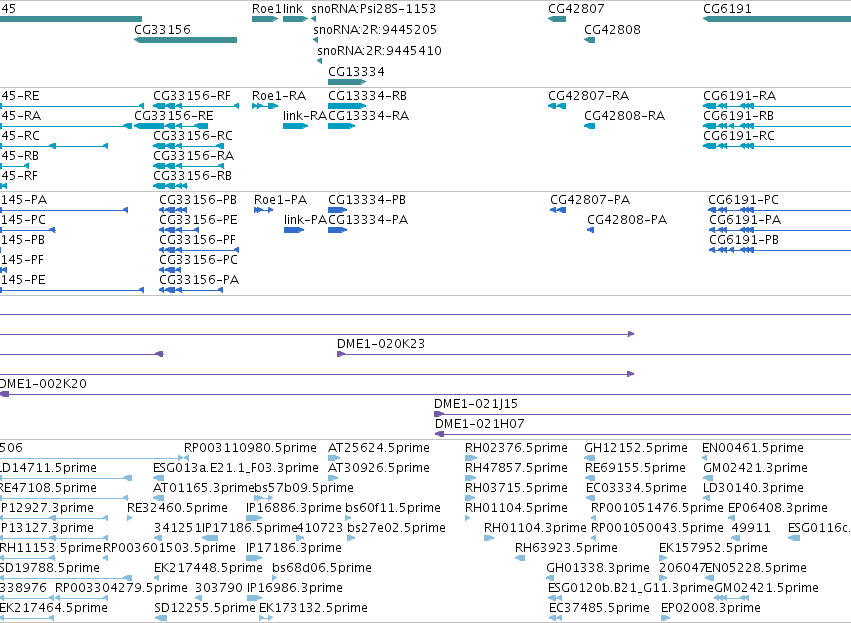Click protein CG33156-PC label
Viewport: 851px width, 623px height.
click(x=198, y=260)
